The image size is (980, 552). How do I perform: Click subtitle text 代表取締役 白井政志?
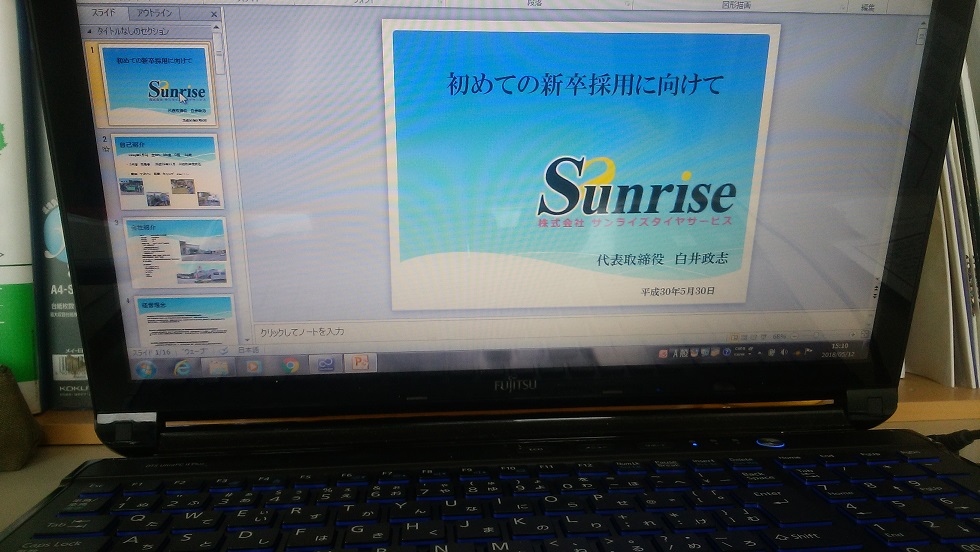click(x=662, y=259)
